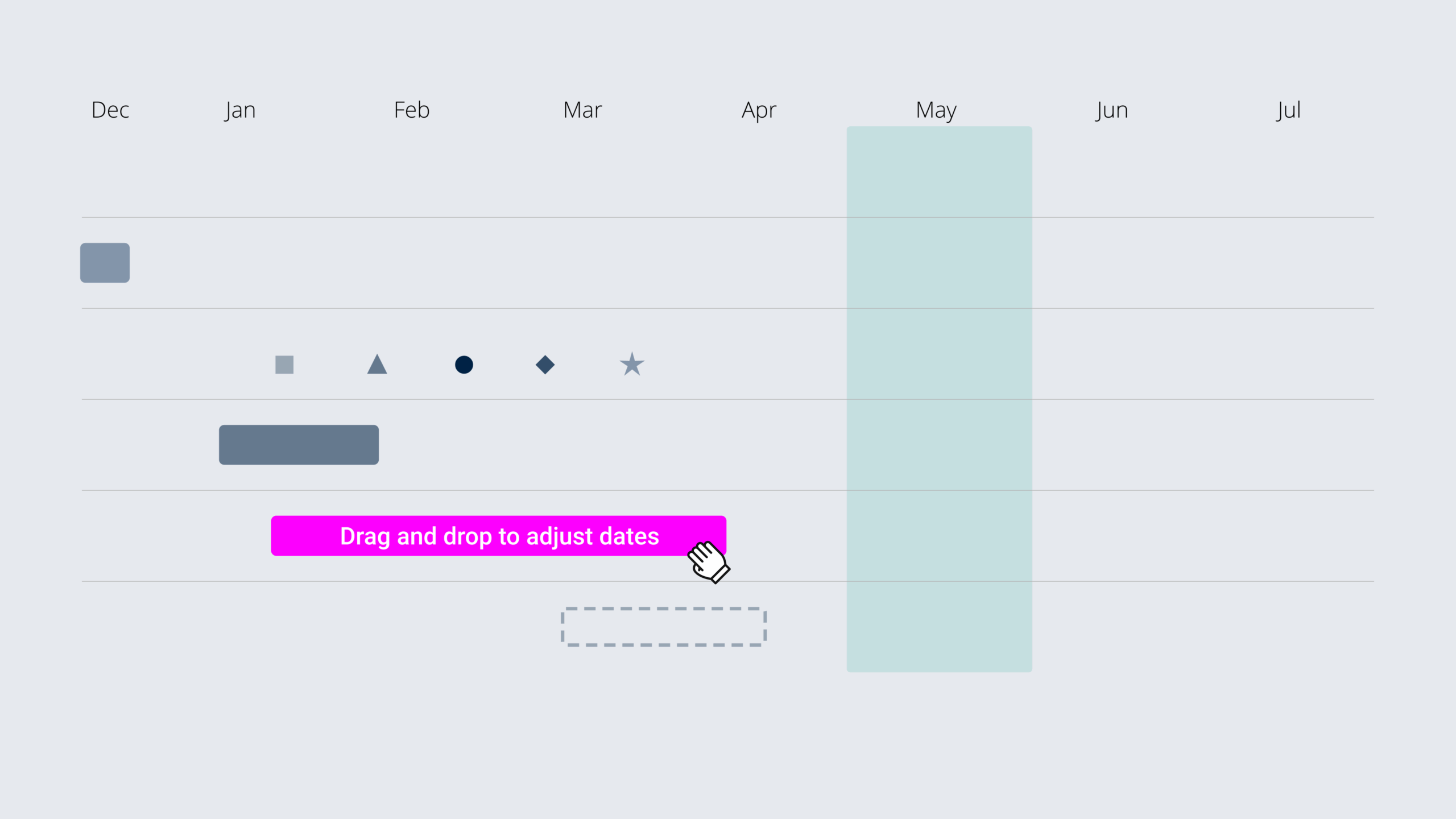Click the topmost horizontal row divider line
The width and height of the screenshot is (1456, 819).
[455, 217]
